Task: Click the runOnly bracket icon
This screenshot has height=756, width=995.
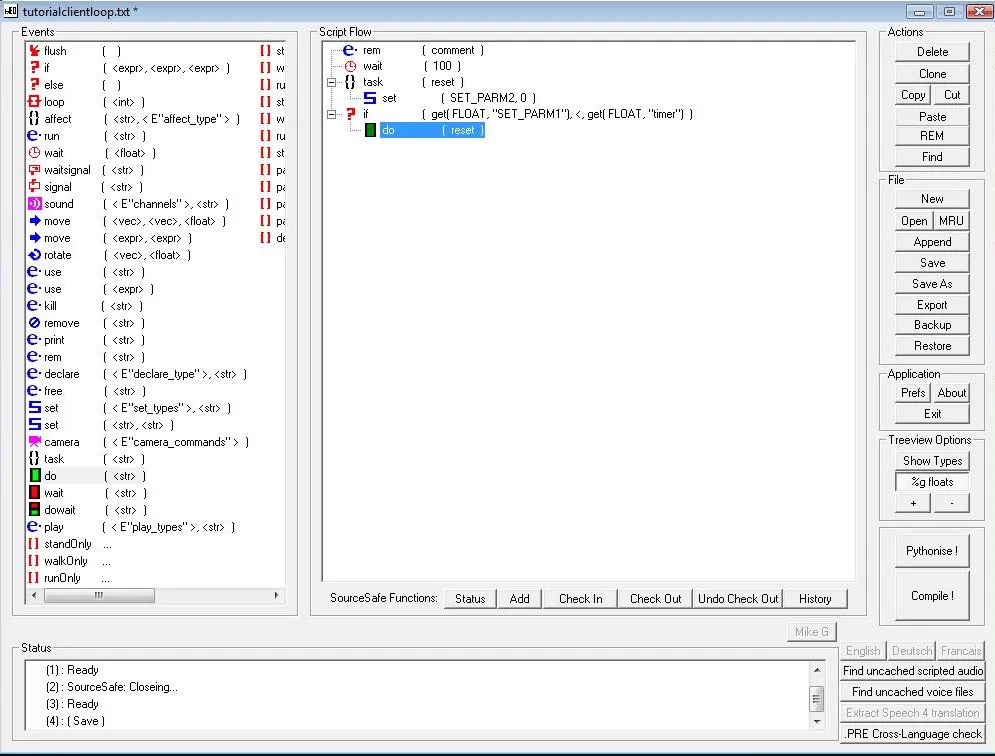Action: [34, 578]
